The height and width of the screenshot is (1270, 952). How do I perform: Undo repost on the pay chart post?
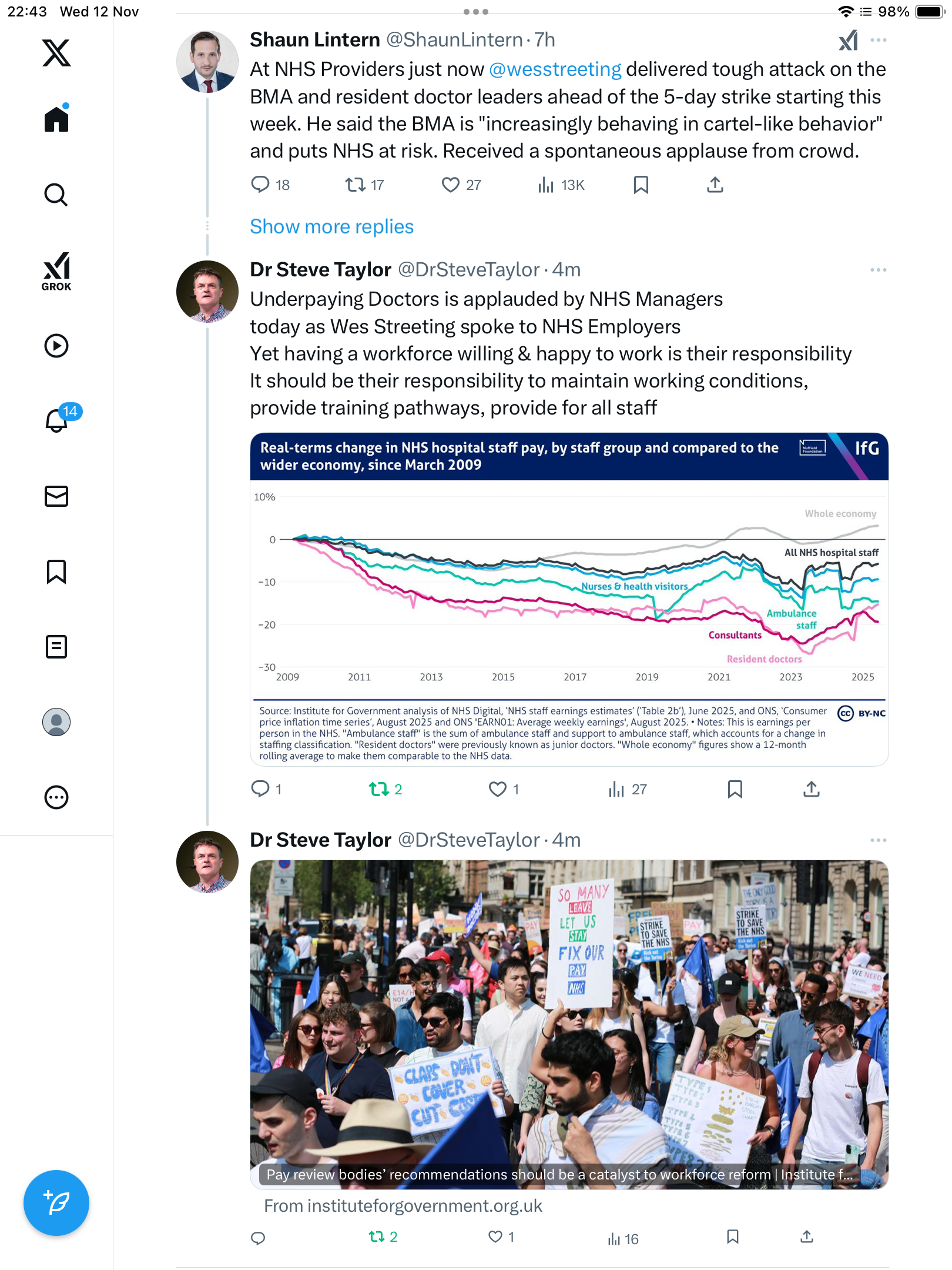pyautogui.click(x=379, y=789)
